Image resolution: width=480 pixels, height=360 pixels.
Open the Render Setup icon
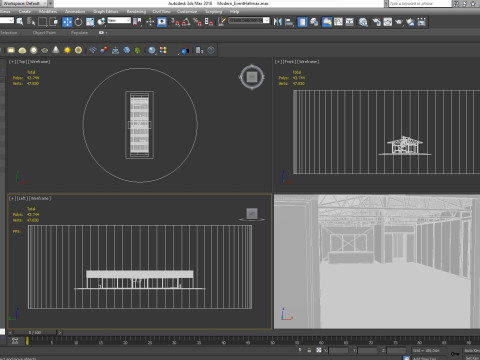pos(376,22)
